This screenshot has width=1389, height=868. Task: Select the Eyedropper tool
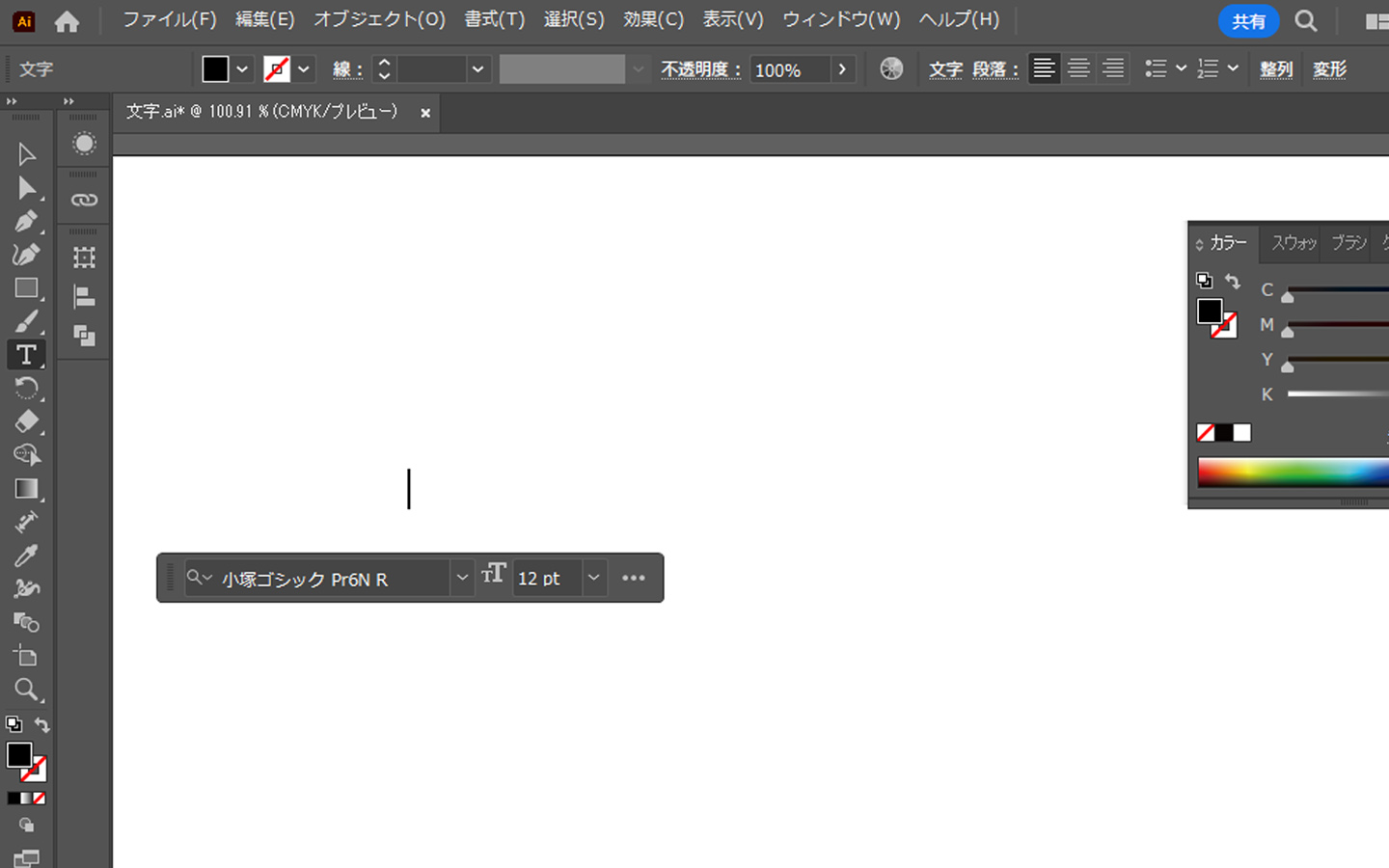pos(26,556)
